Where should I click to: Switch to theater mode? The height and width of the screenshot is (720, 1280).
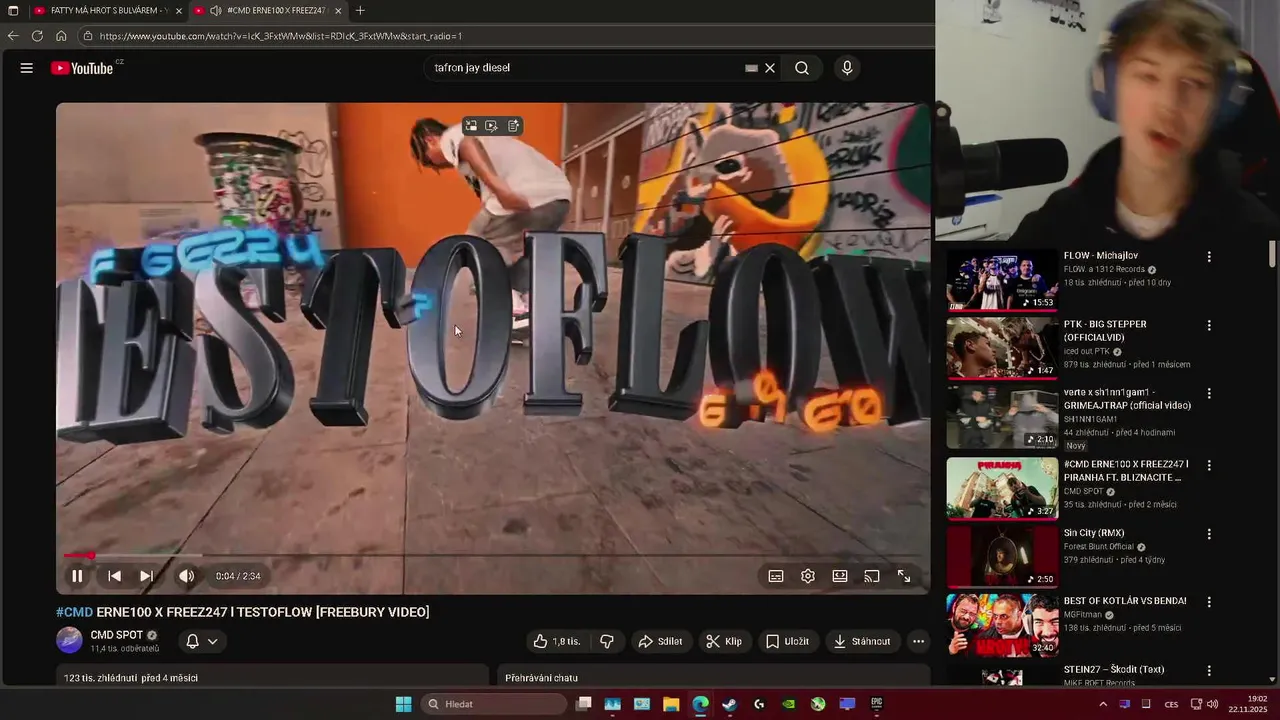[840, 576]
